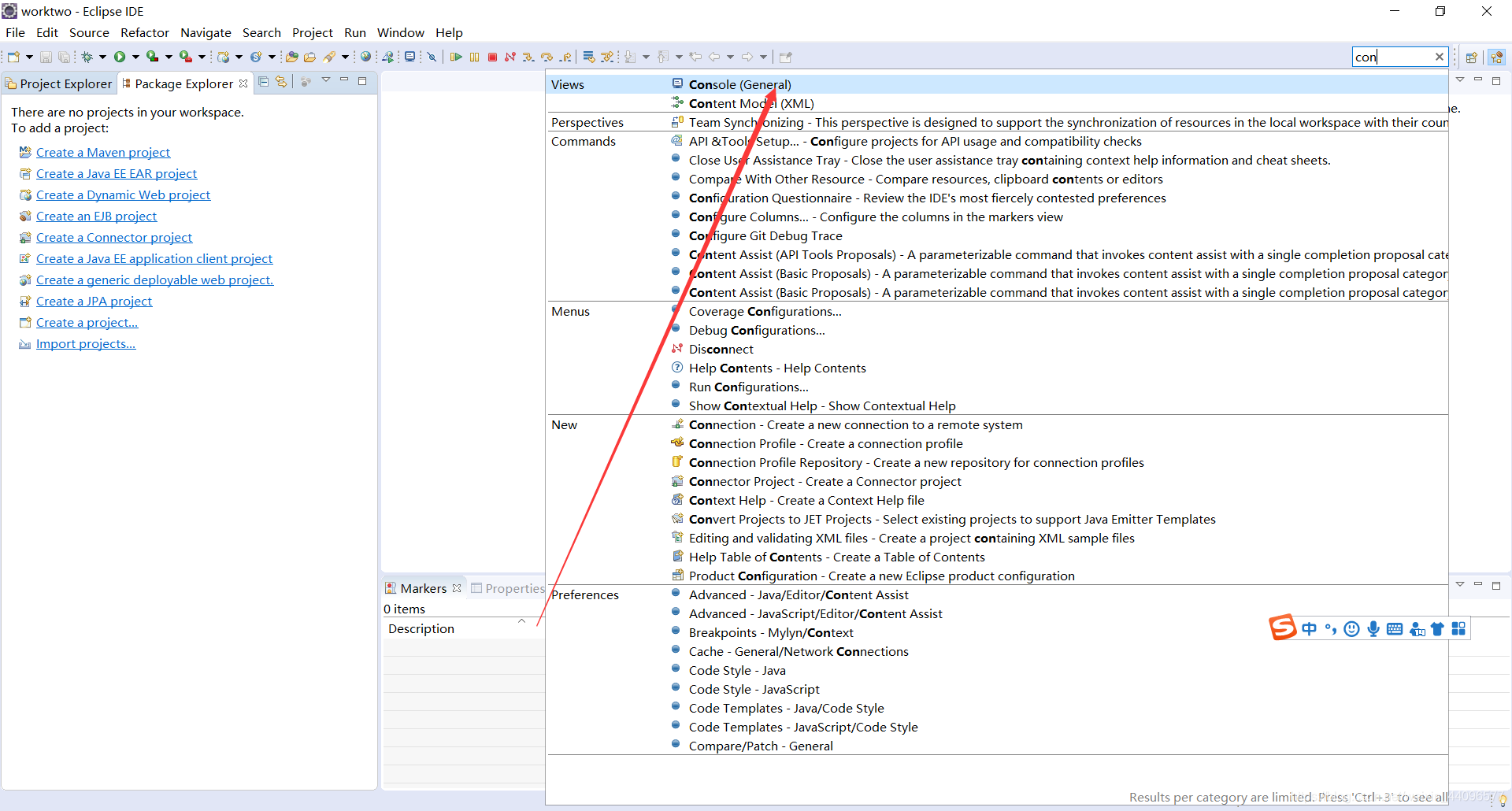The image size is (1512, 811).
Task: Click Create a Dynamic Web project link
Action: 123,194
